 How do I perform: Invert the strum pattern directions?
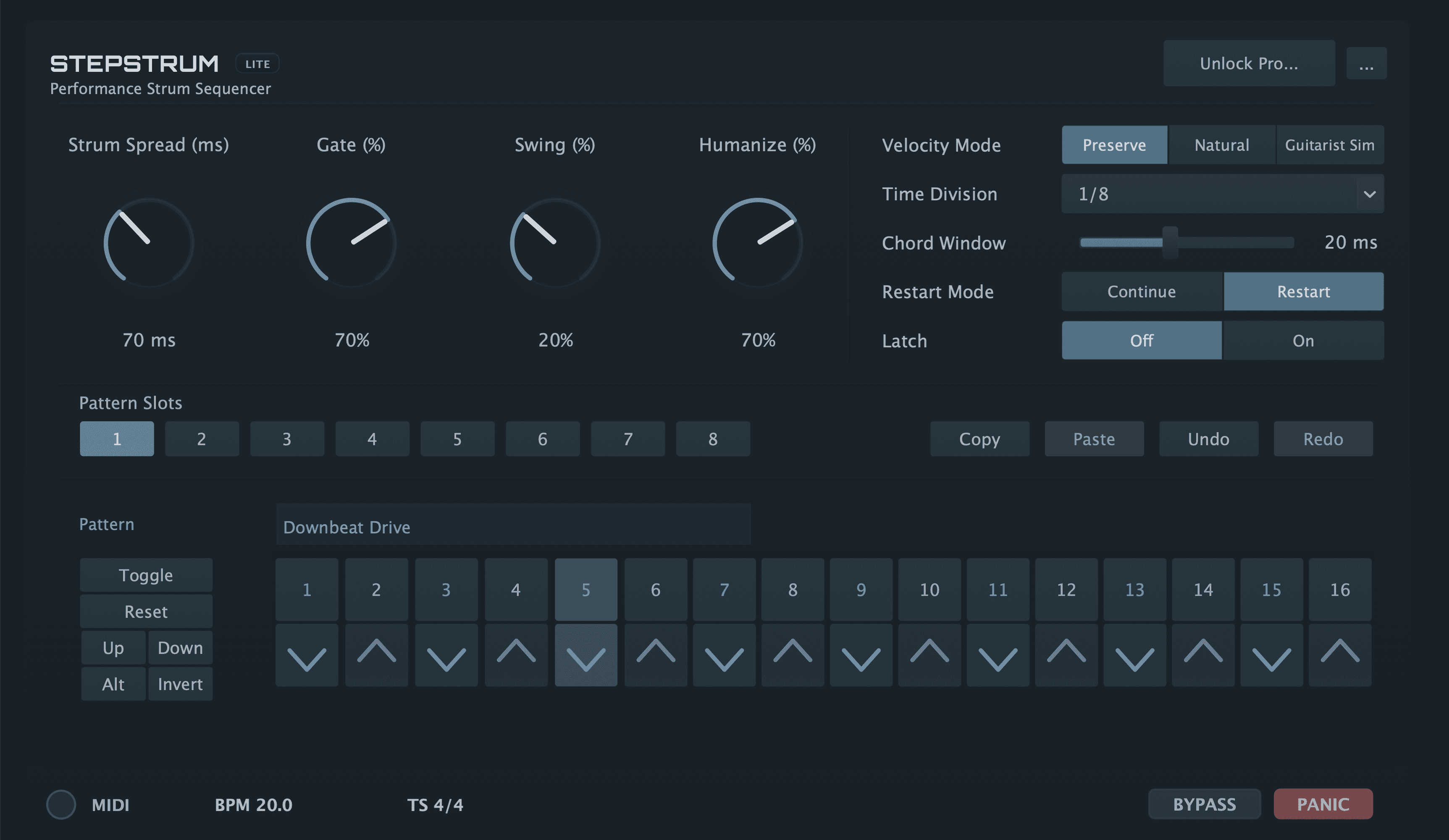(x=180, y=684)
